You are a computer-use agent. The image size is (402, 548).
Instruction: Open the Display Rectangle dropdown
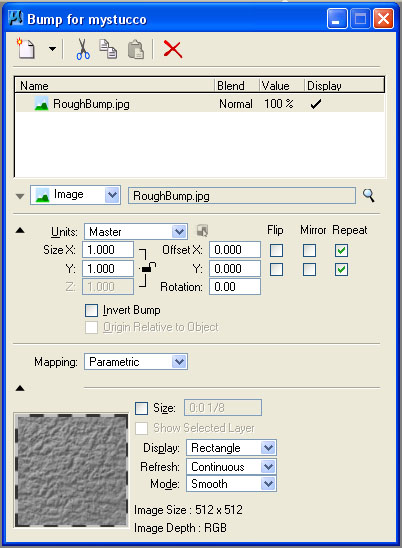231,448
